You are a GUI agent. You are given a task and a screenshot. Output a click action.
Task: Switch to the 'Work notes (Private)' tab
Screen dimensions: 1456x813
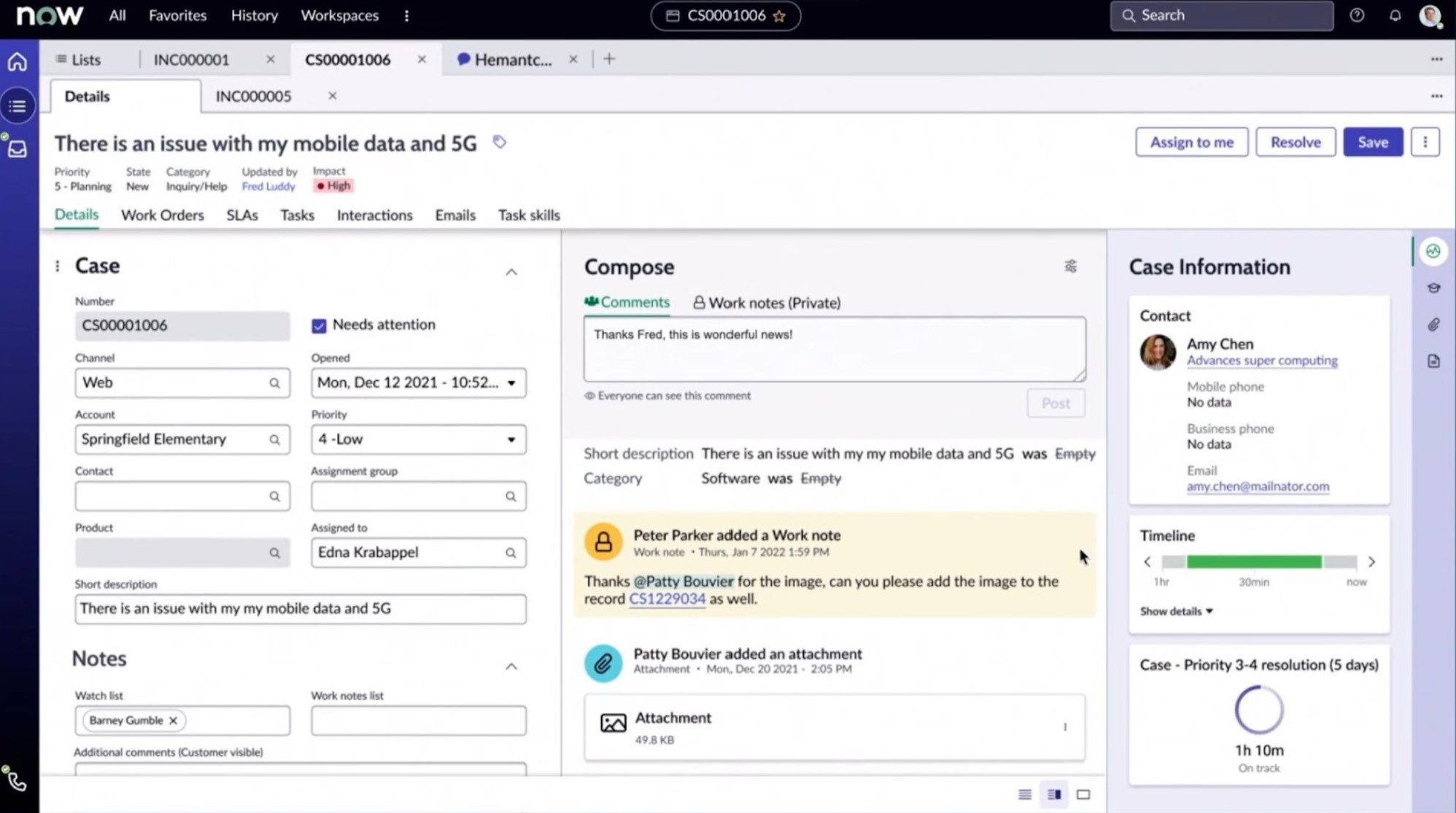click(766, 302)
